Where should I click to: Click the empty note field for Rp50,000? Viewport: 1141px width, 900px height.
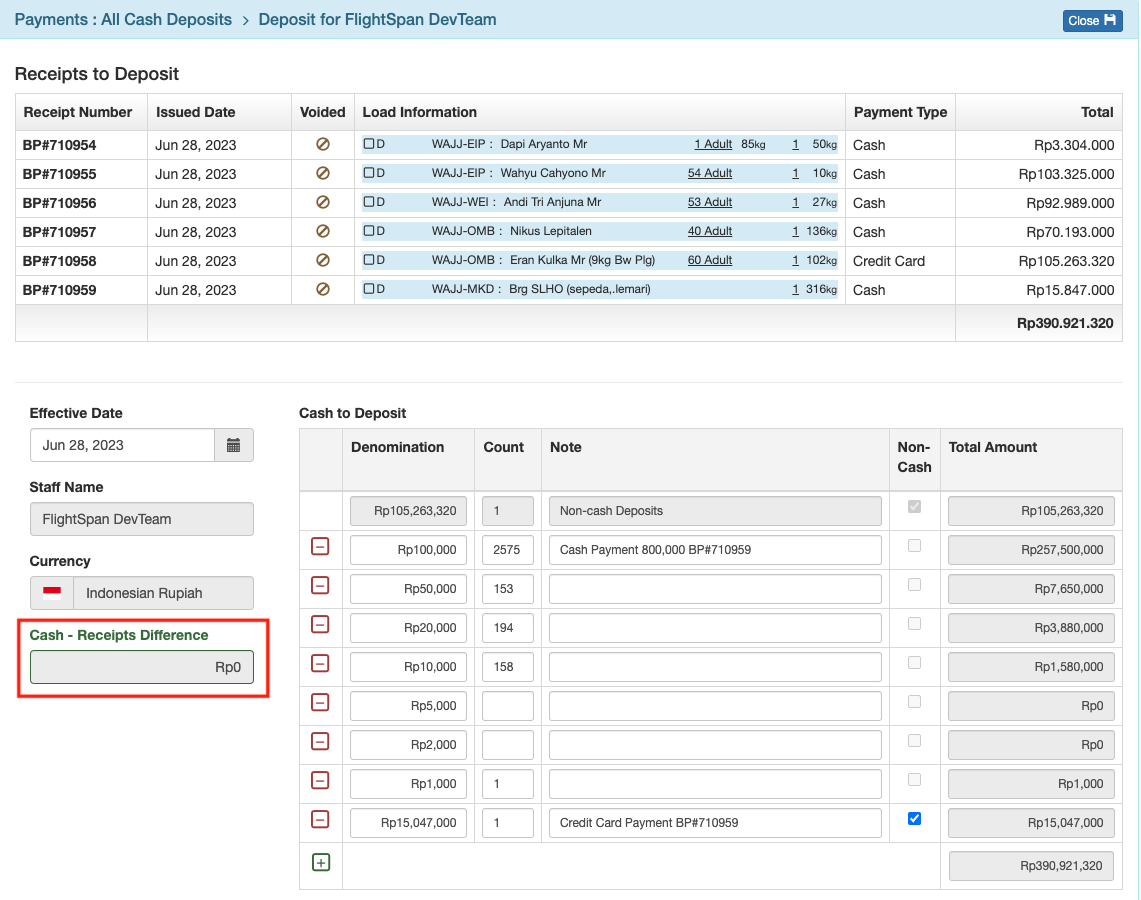coord(714,588)
